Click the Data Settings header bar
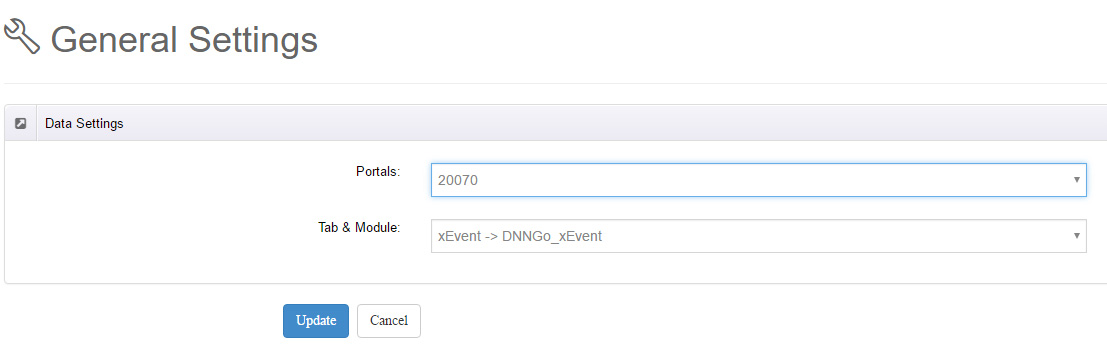Viewport: 1107px width, 362px height. click(x=556, y=123)
